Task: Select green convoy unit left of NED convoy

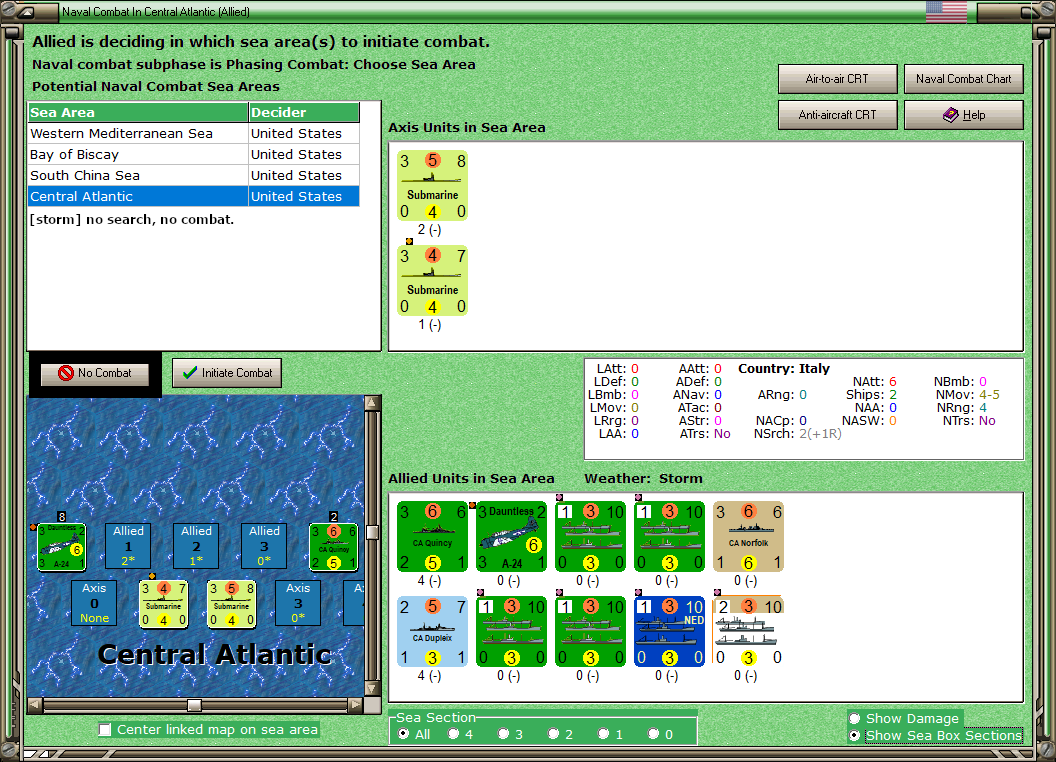Action: (x=591, y=631)
